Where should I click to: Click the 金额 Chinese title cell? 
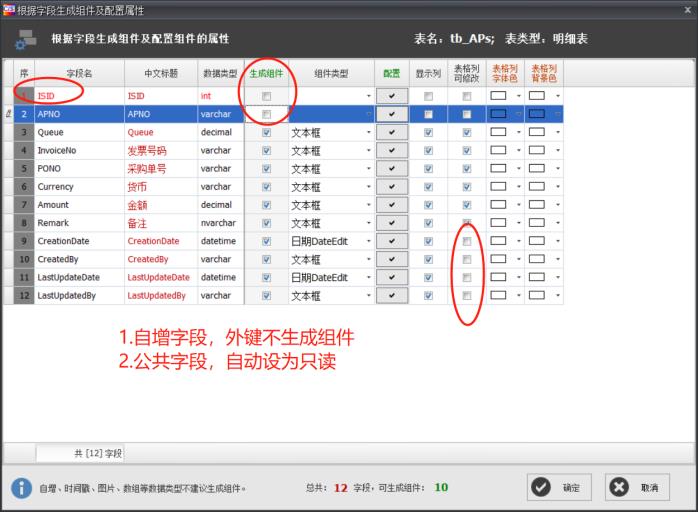(x=161, y=205)
